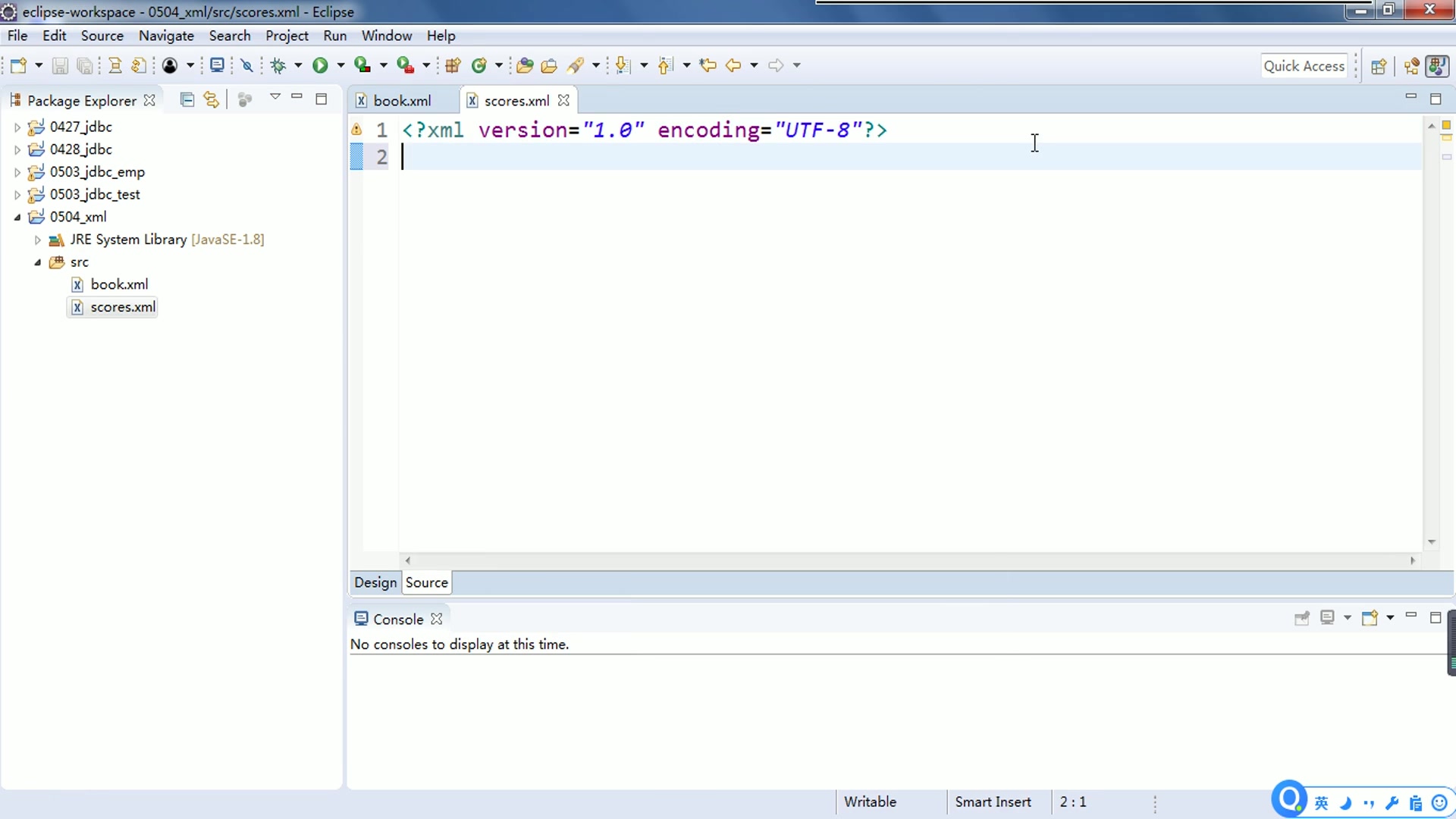Screen dimensions: 1456x819
Task: Toggle Link with Editor in Package Explorer
Action: tap(212, 100)
